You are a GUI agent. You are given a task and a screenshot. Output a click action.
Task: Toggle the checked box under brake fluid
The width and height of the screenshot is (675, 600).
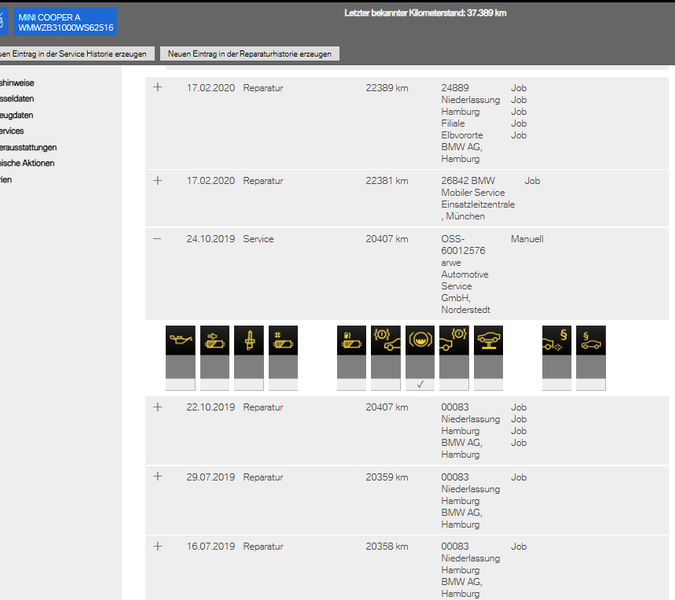[x=420, y=384]
